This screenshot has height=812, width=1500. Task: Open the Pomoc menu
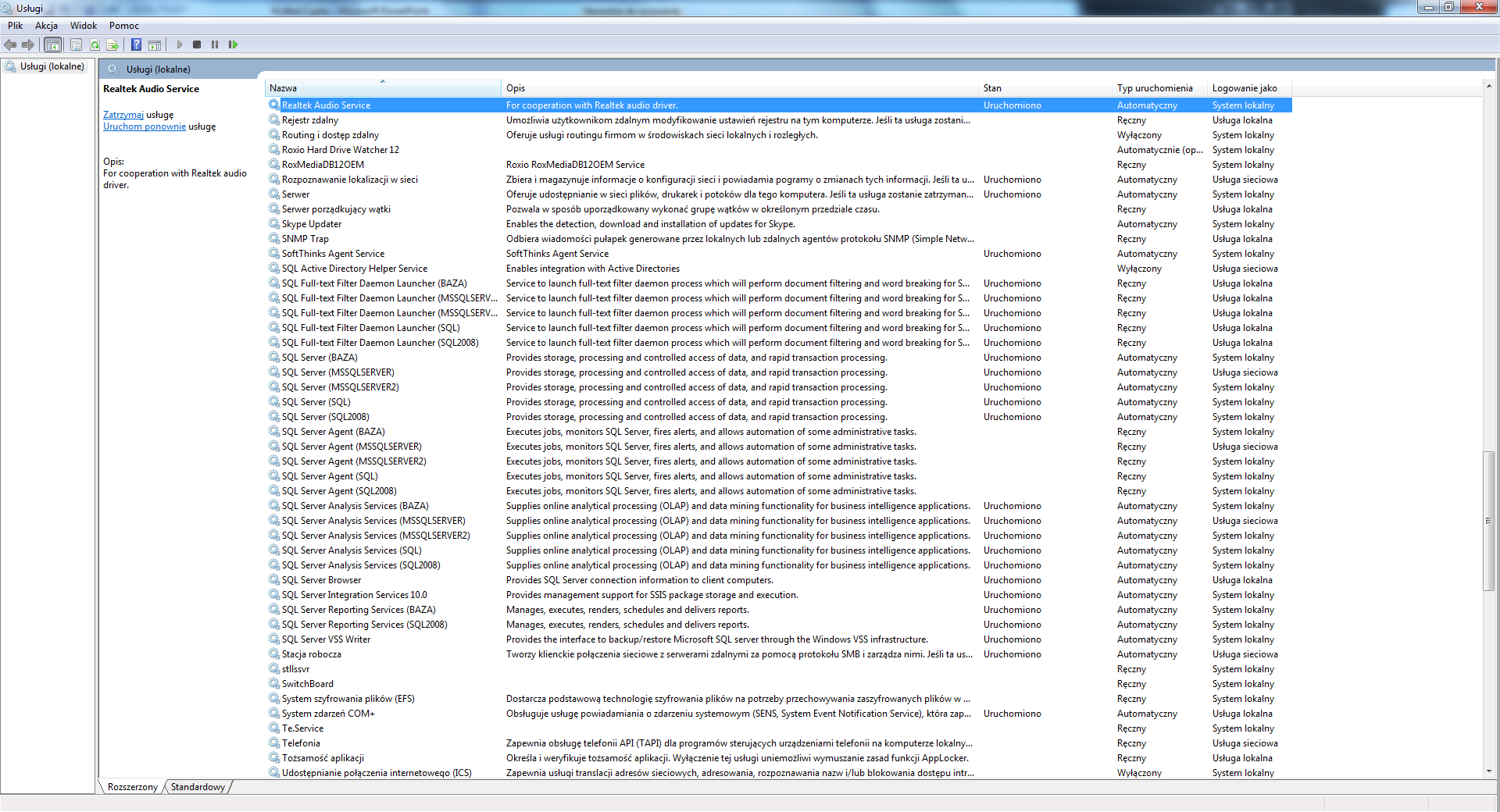point(123,26)
